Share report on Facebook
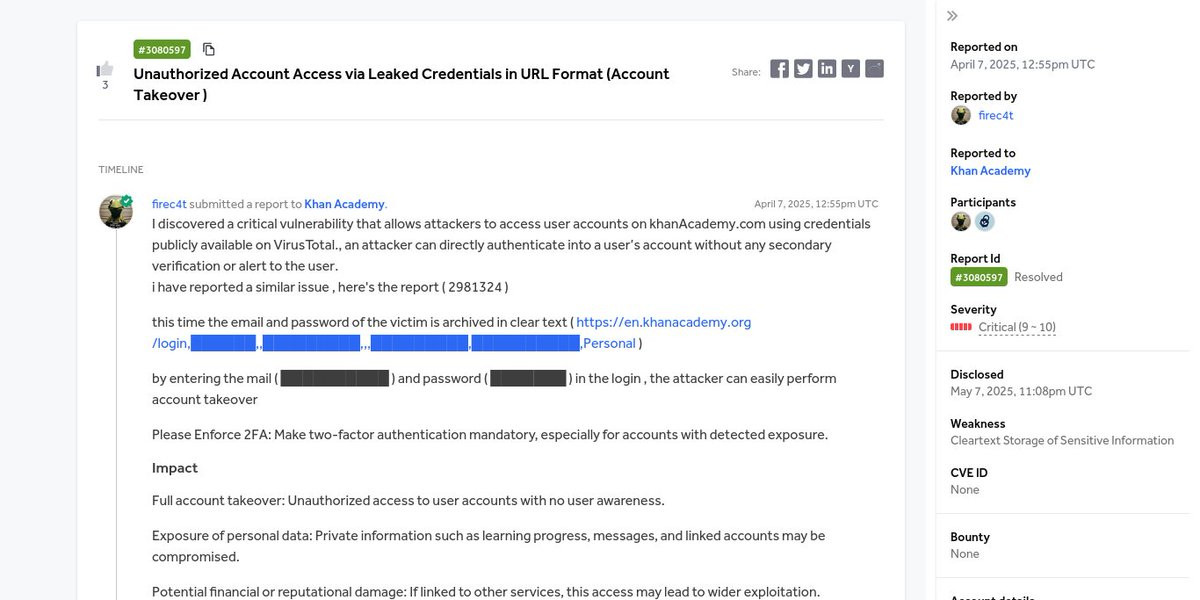This screenshot has height=600, width=1200. point(779,69)
